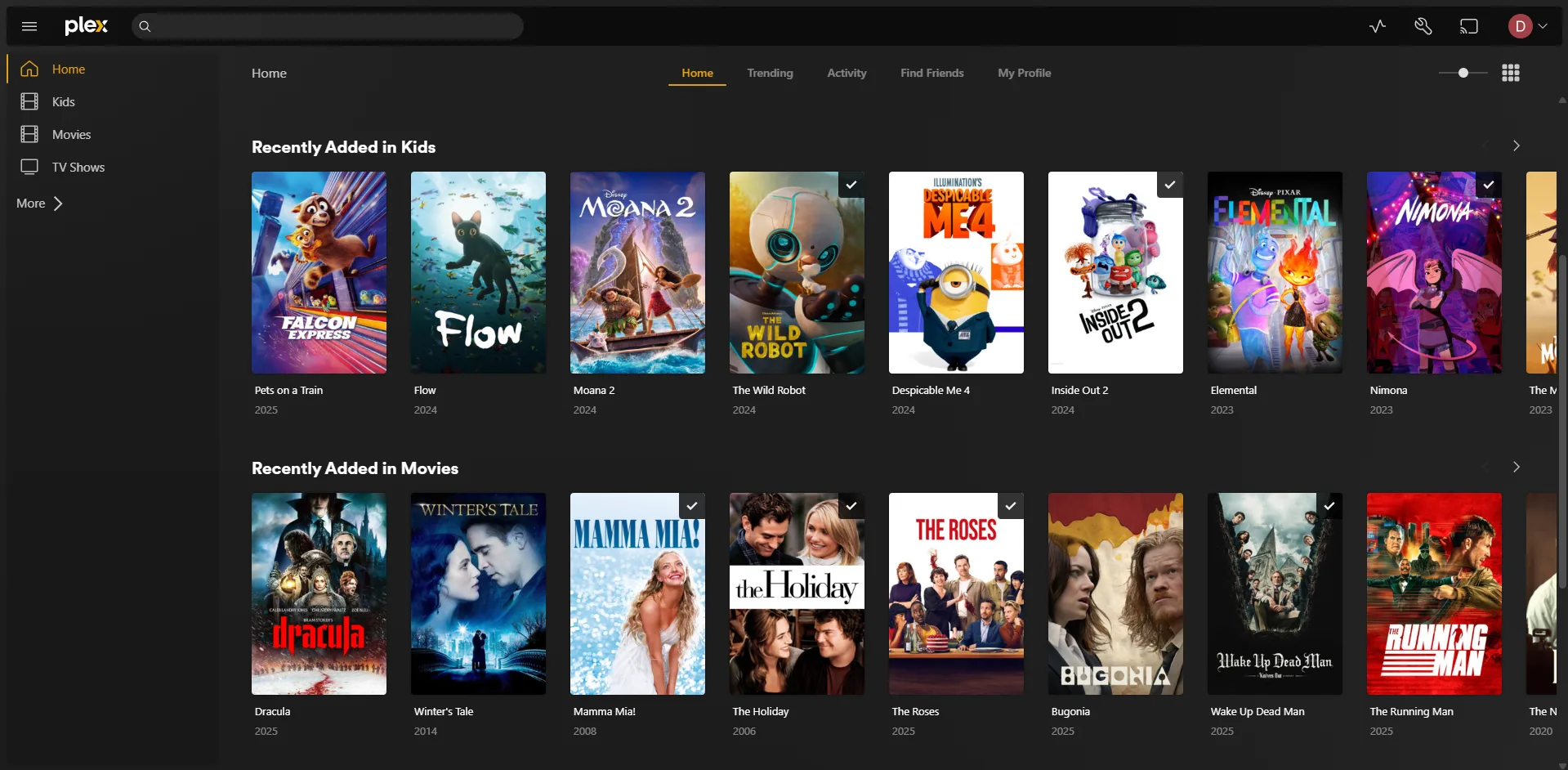Open Recently Added in Movies heading
The image size is (1568, 770).
(355, 468)
